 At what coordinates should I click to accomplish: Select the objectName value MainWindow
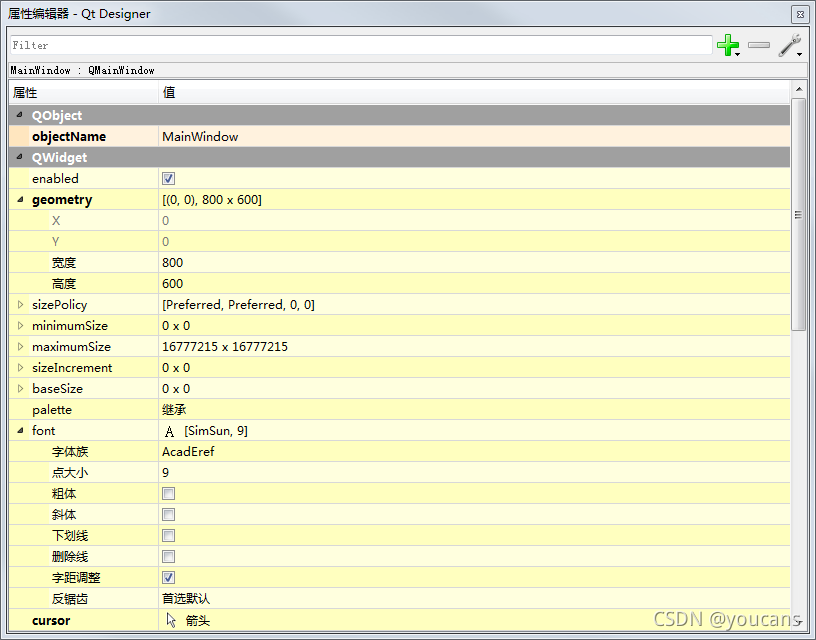point(200,136)
